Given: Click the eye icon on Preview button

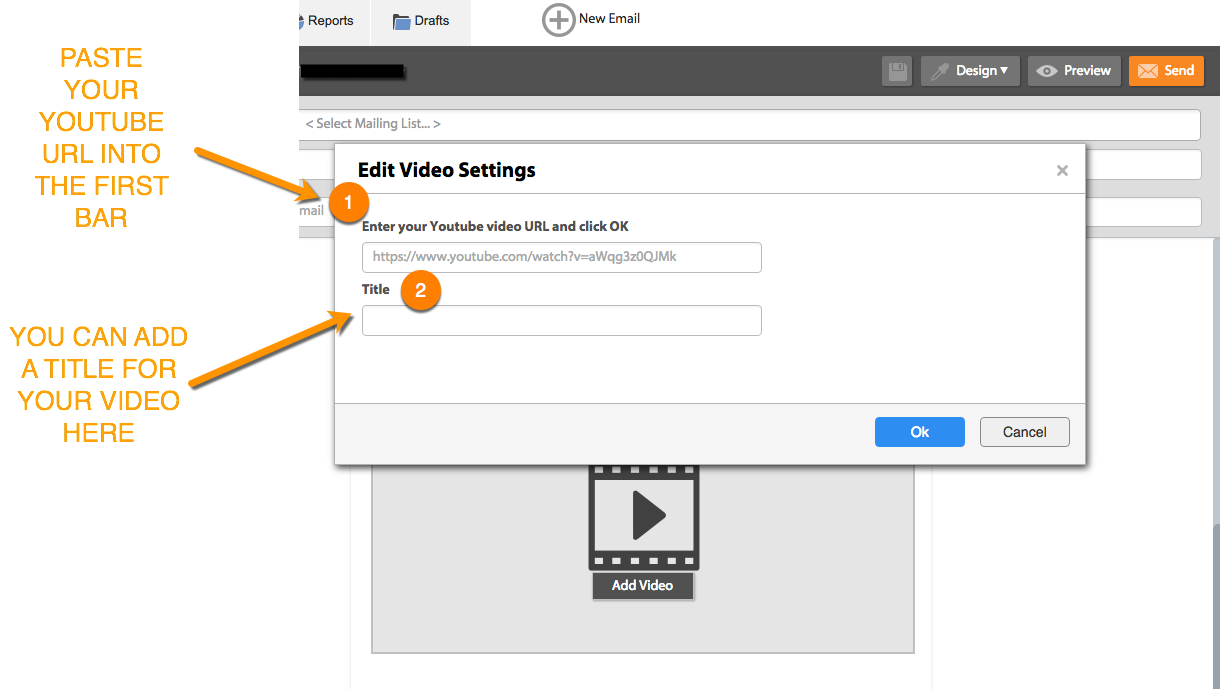Looking at the screenshot, I should [x=1047, y=71].
